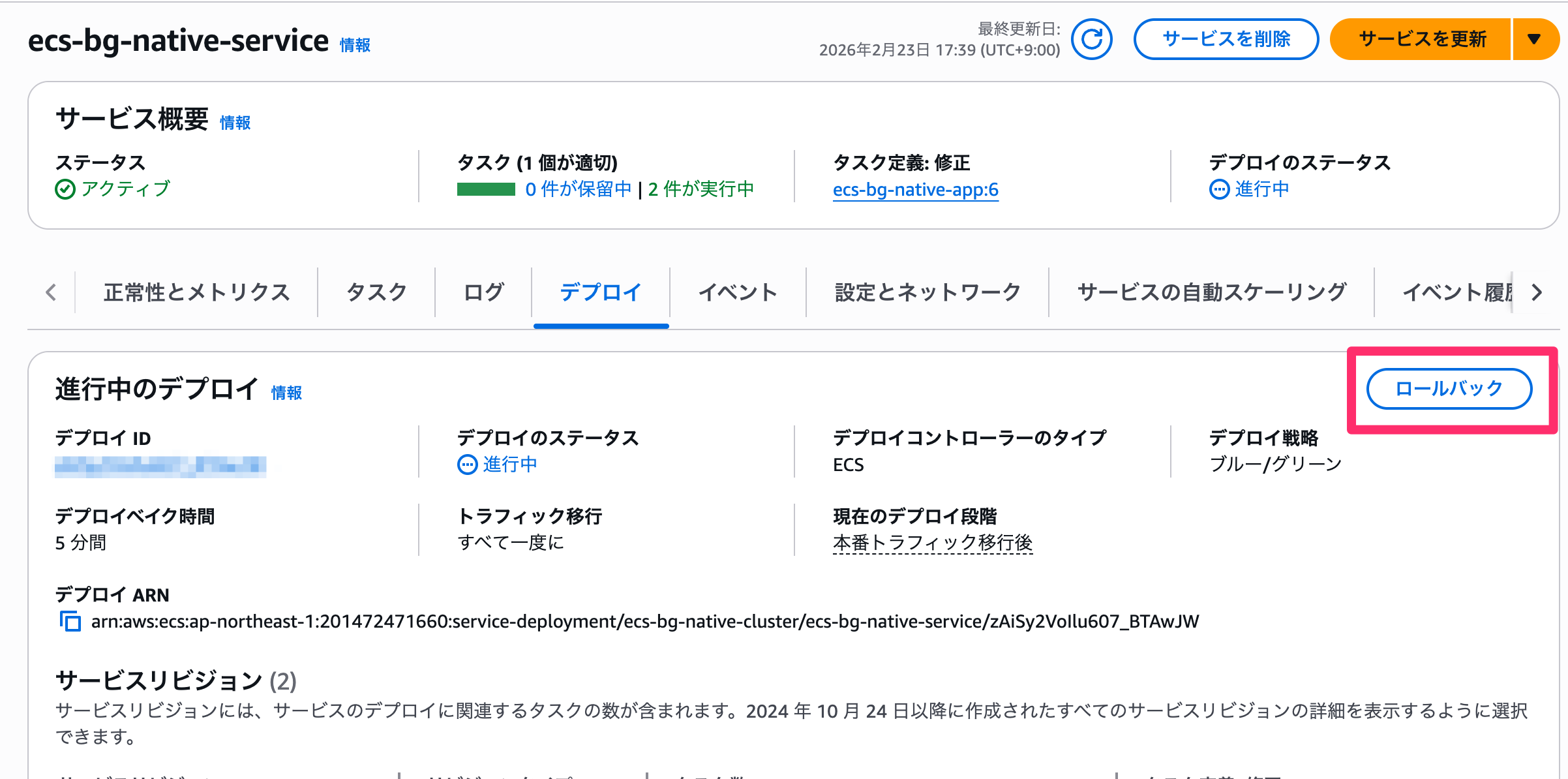Open the イベント tab
The width and height of the screenshot is (1568, 779).
coord(736,292)
